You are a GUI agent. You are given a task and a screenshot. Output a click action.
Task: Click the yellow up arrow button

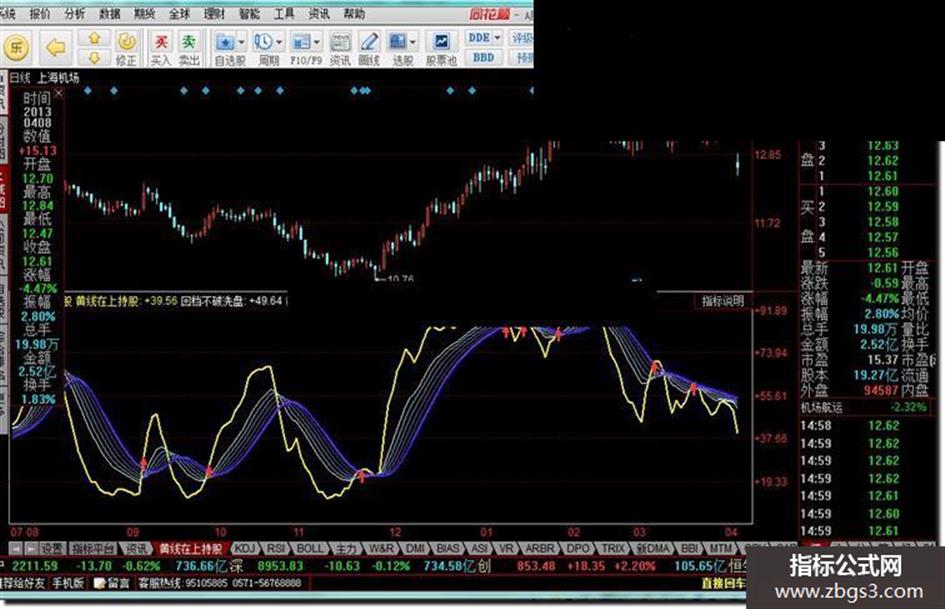(95, 38)
